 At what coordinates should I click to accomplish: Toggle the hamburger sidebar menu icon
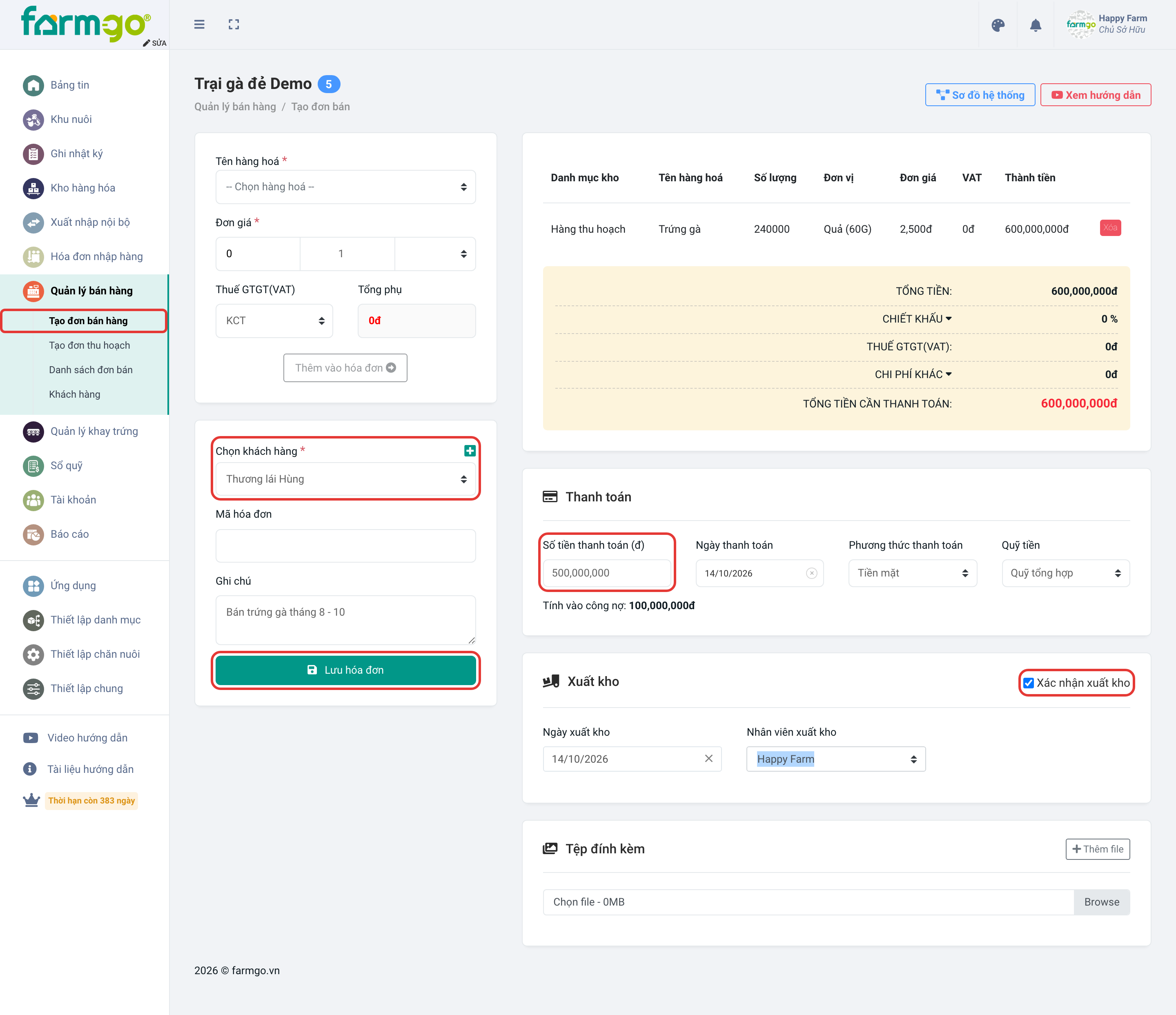(199, 24)
